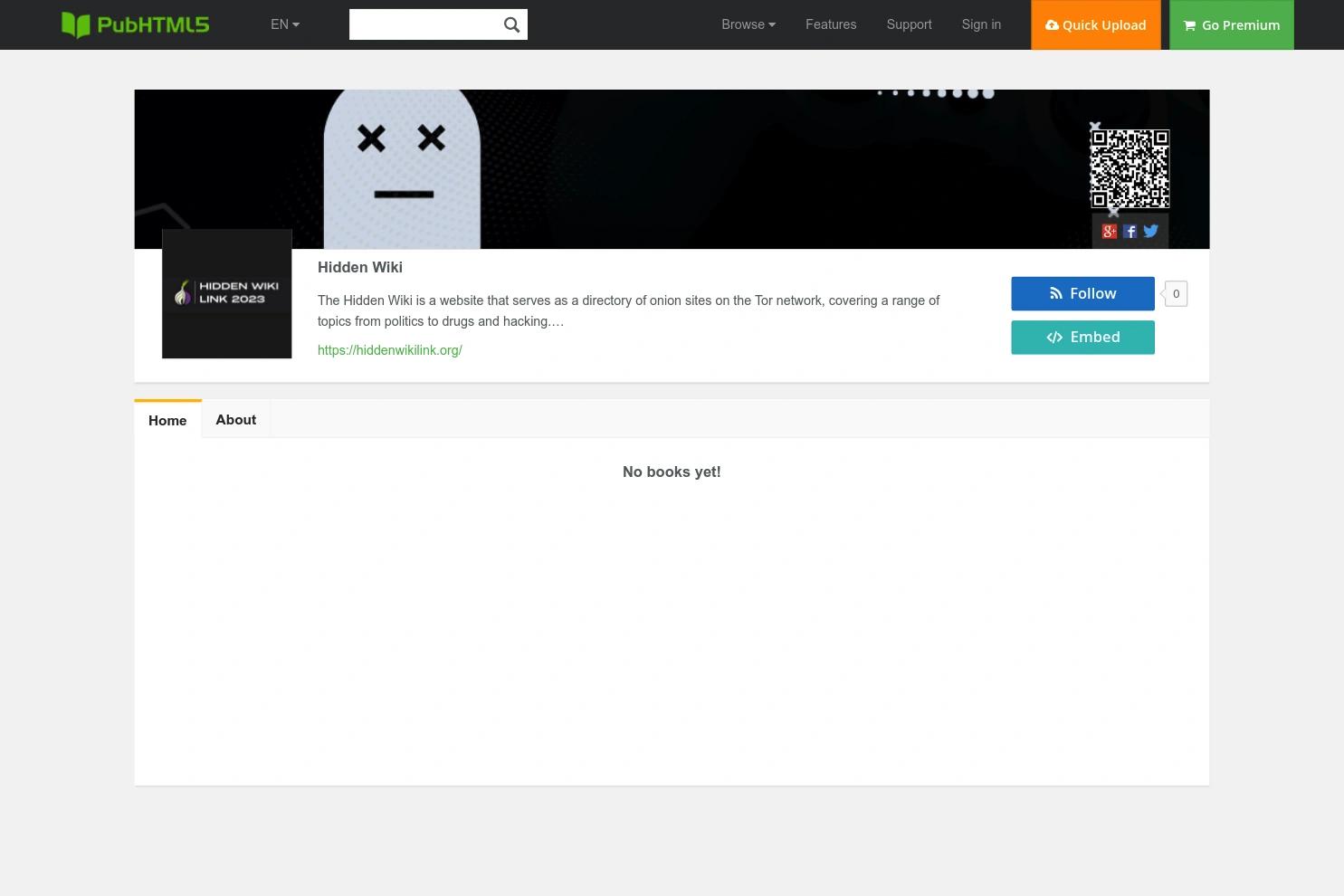Click the Hidden Wiki profile title
Image resolution: width=1344 pixels, height=896 pixels.
[360, 267]
